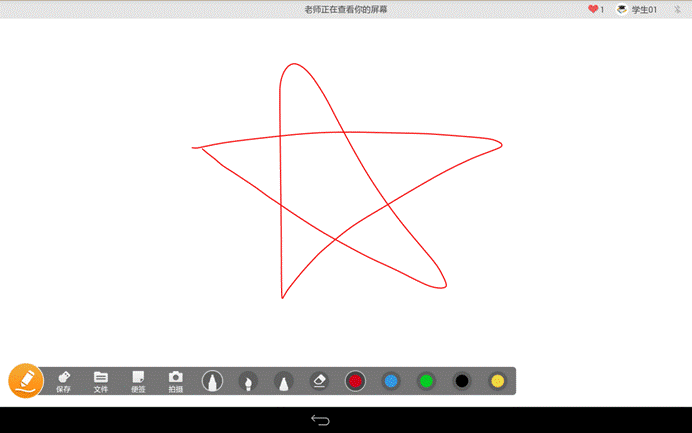Image resolution: width=692 pixels, height=433 pixels.
Task: Pick the blue color swatch
Action: tap(391, 381)
